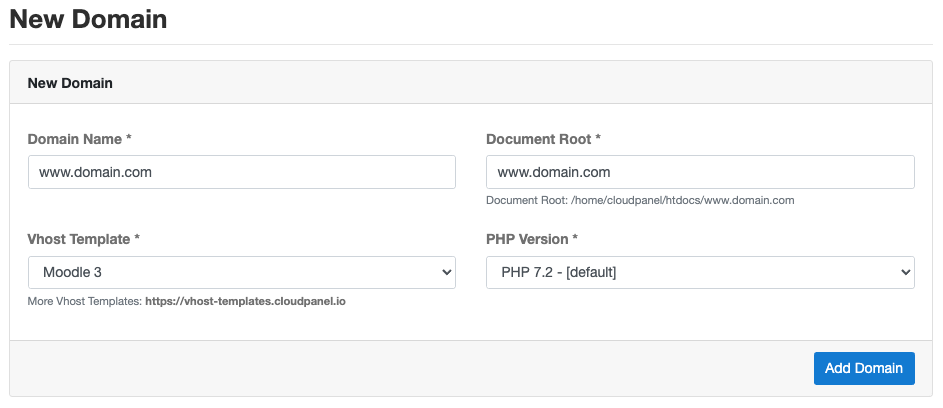Click the chevron arrow on Vhost Template select
Screen dimensions: 943x408
446,273
